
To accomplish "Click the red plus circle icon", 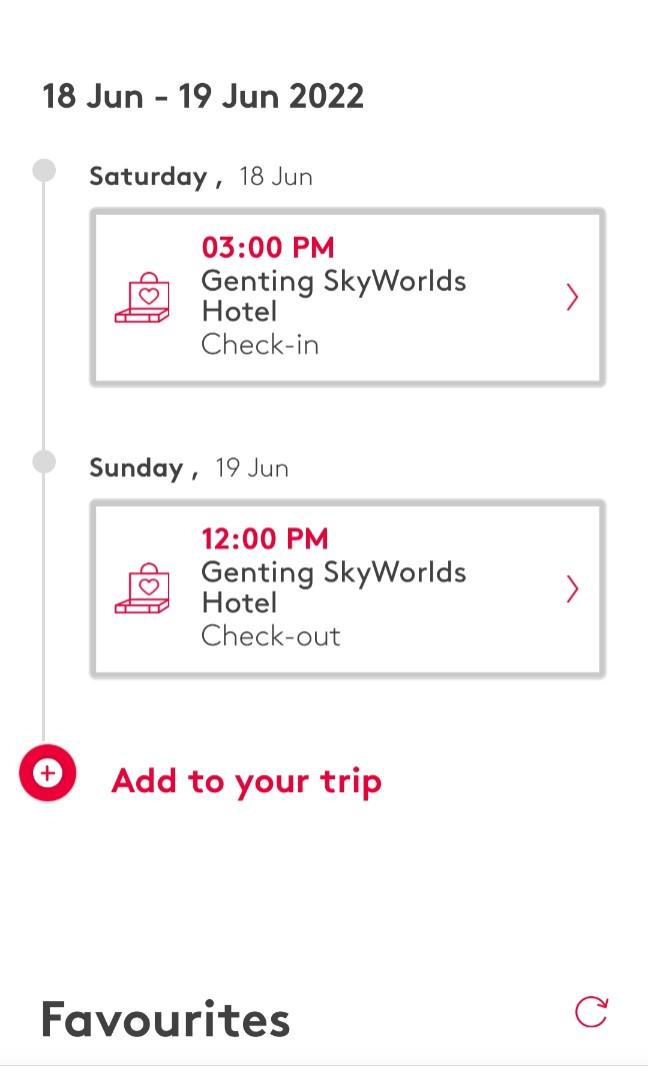I will [x=47, y=773].
